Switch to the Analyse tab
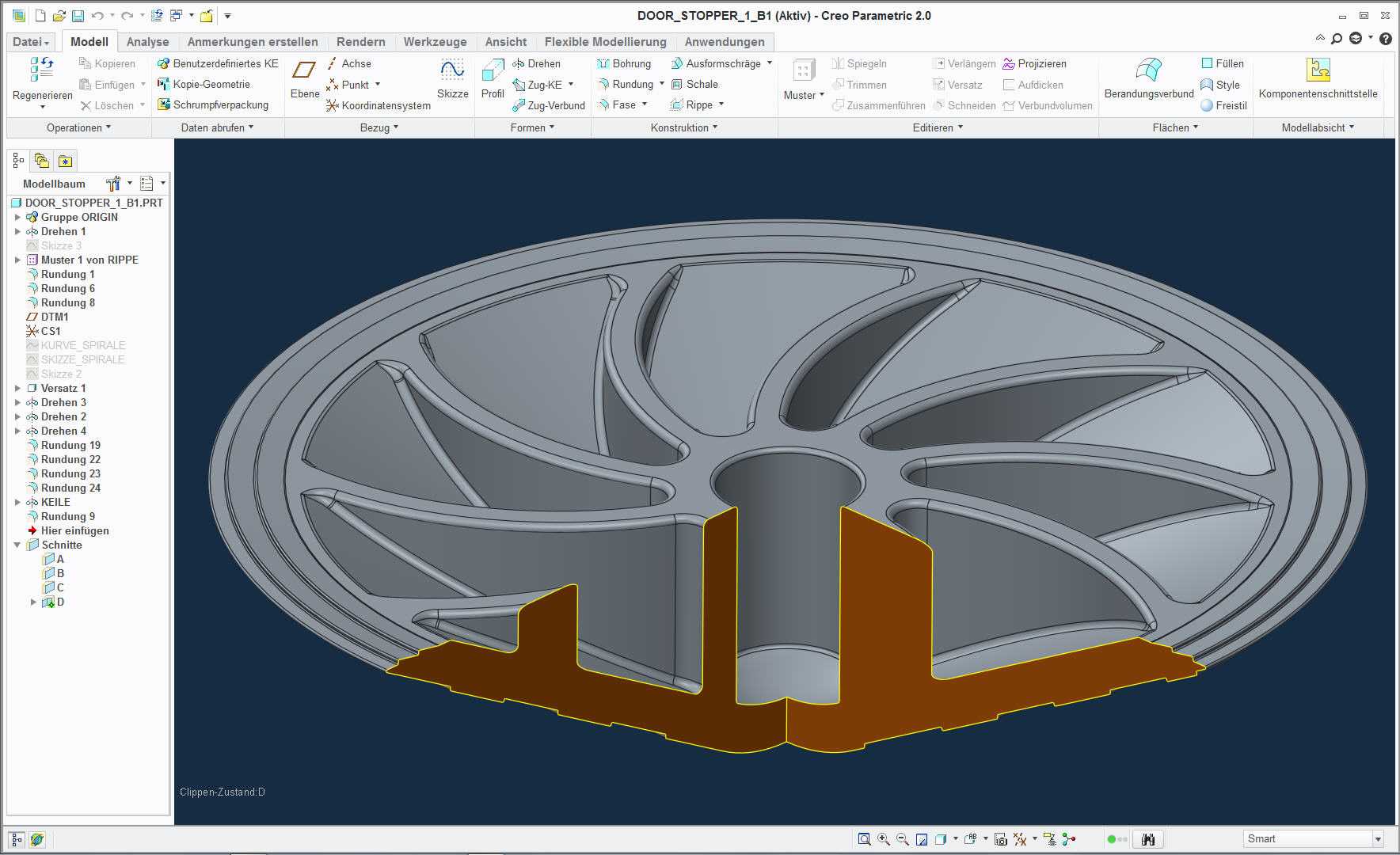The image size is (1400, 855). point(147,42)
